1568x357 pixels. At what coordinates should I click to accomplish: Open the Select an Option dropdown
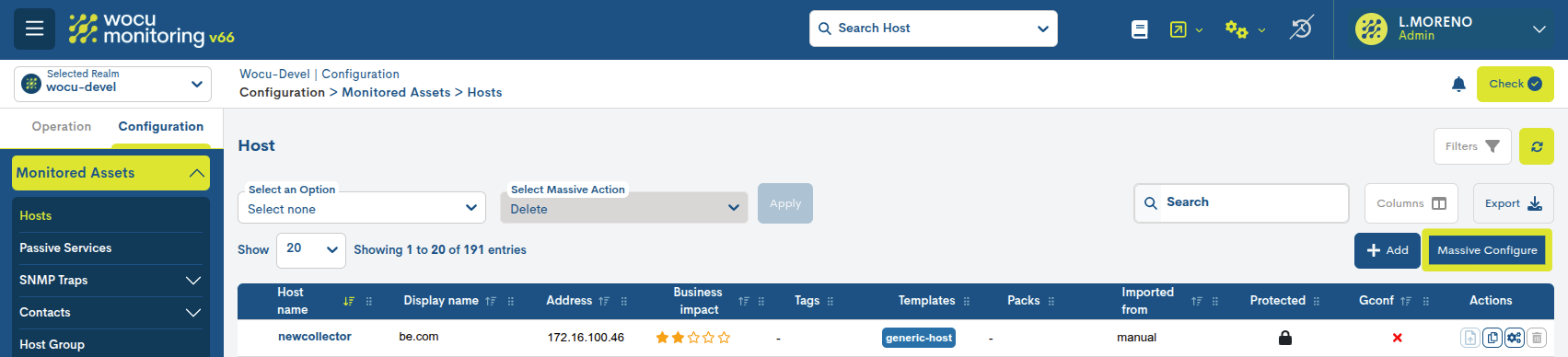tap(362, 208)
